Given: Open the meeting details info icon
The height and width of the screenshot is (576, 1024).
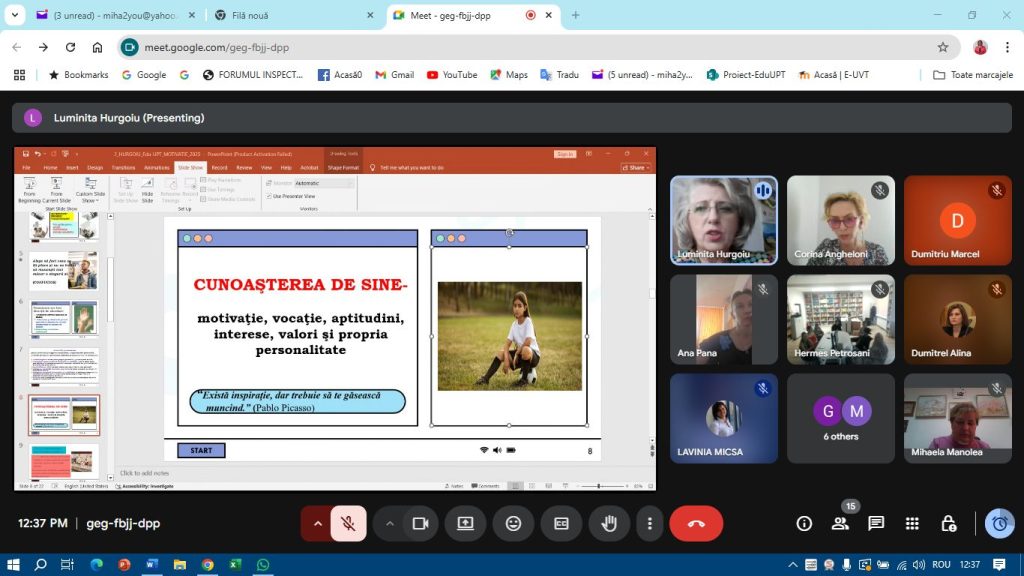Looking at the screenshot, I should tap(804, 523).
